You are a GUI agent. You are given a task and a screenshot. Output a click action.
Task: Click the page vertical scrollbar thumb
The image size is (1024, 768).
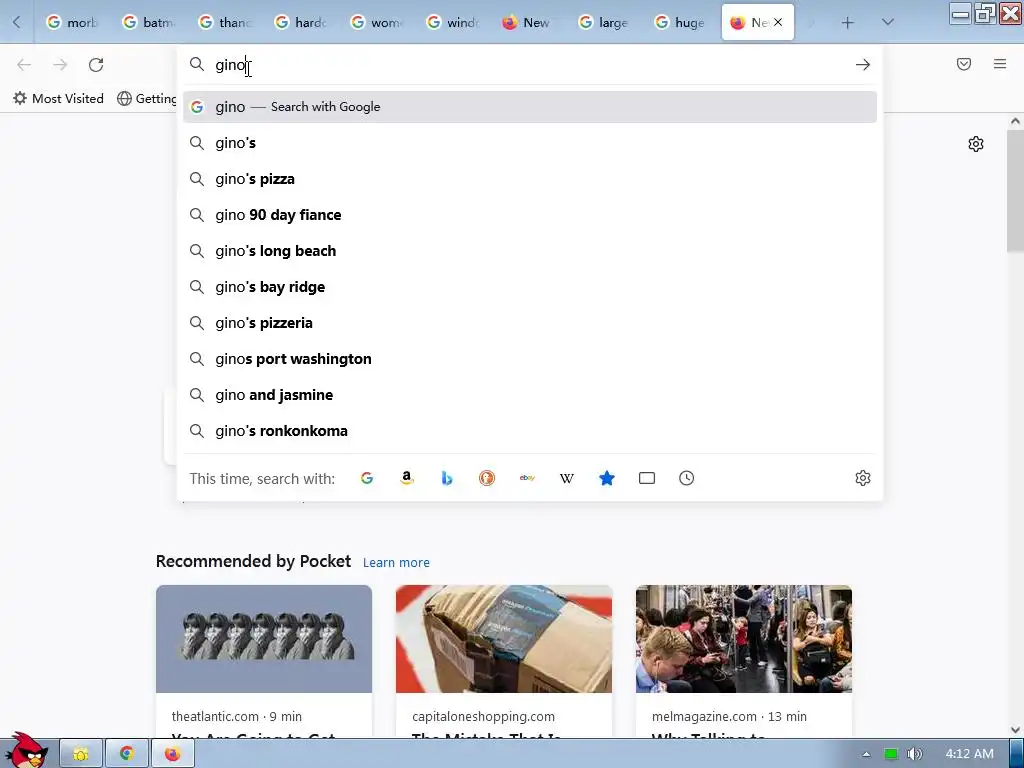(x=1015, y=191)
